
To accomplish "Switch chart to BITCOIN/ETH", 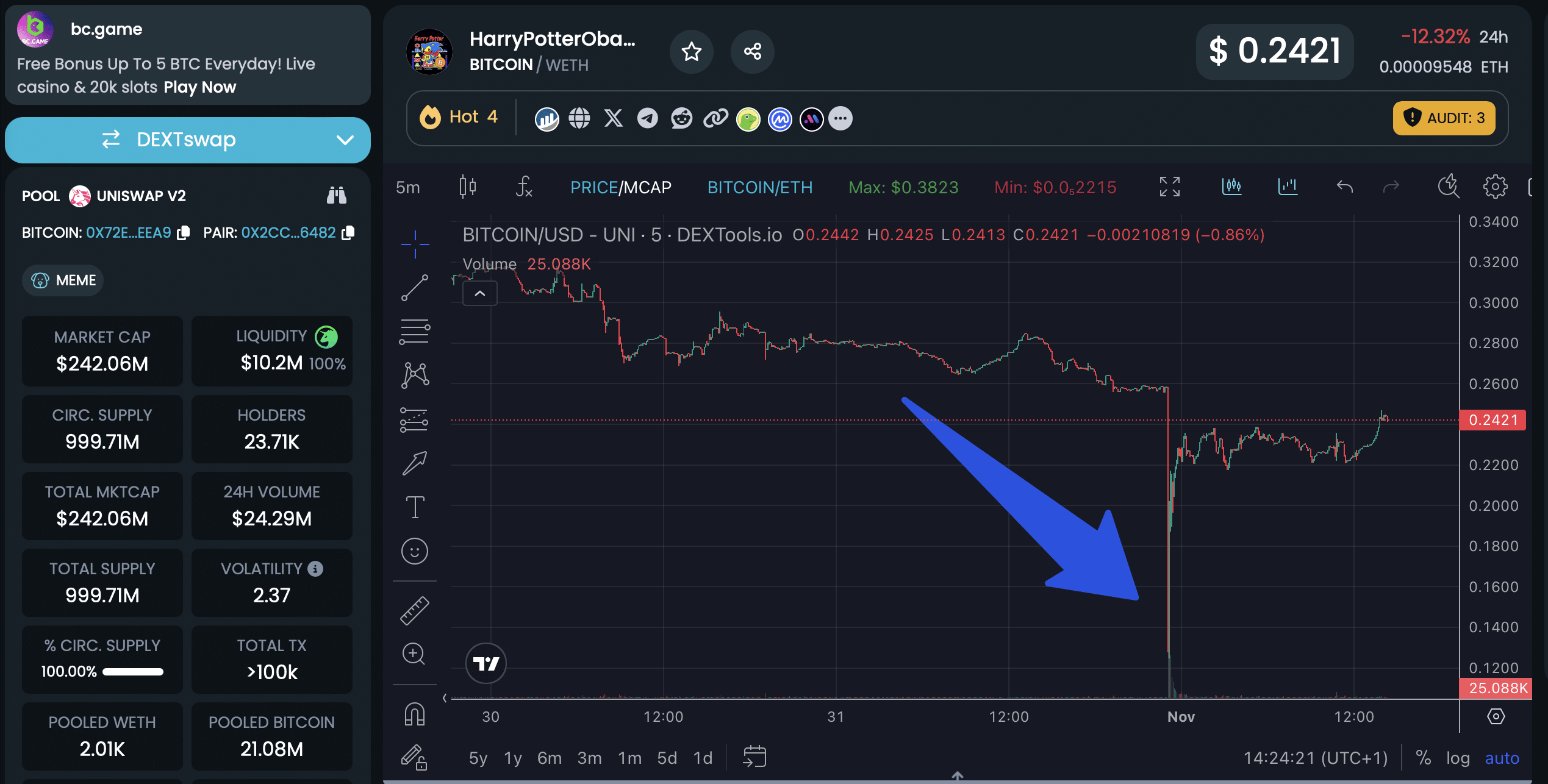I will (760, 188).
